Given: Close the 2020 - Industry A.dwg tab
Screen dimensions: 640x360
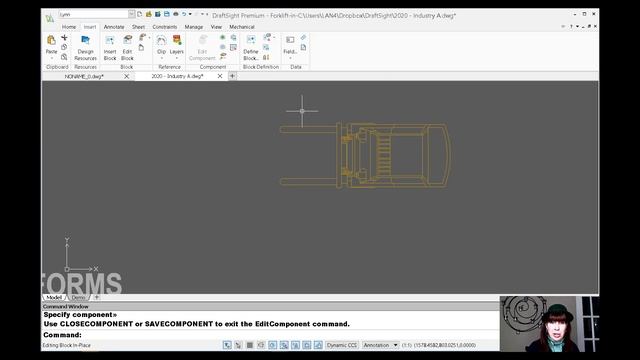Looking at the screenshot, I should 220,76.
